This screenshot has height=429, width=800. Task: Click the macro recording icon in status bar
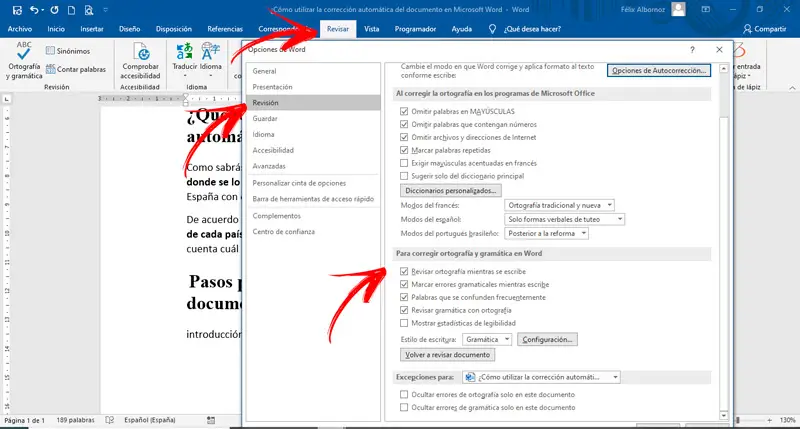tap(211, 420)
